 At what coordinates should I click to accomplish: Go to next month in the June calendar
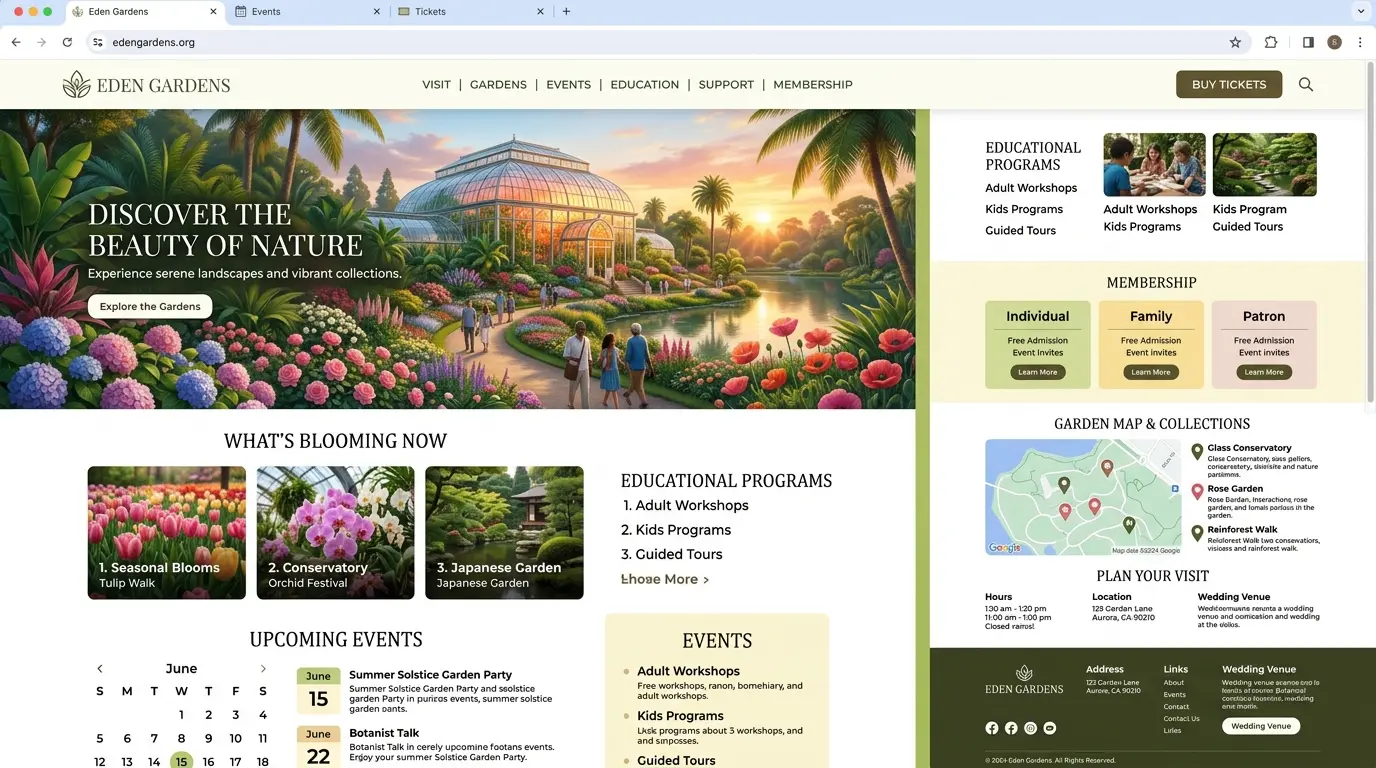click(263, 669)
